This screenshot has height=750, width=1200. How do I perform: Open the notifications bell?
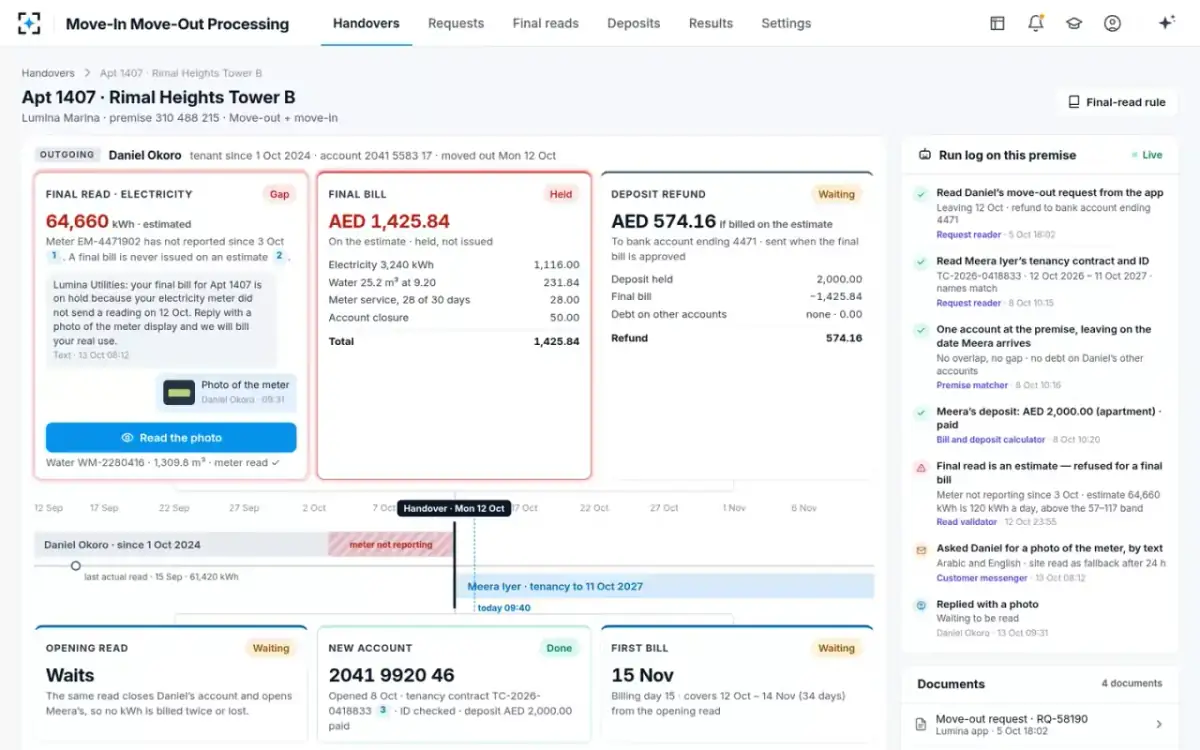coord(1035,23)
